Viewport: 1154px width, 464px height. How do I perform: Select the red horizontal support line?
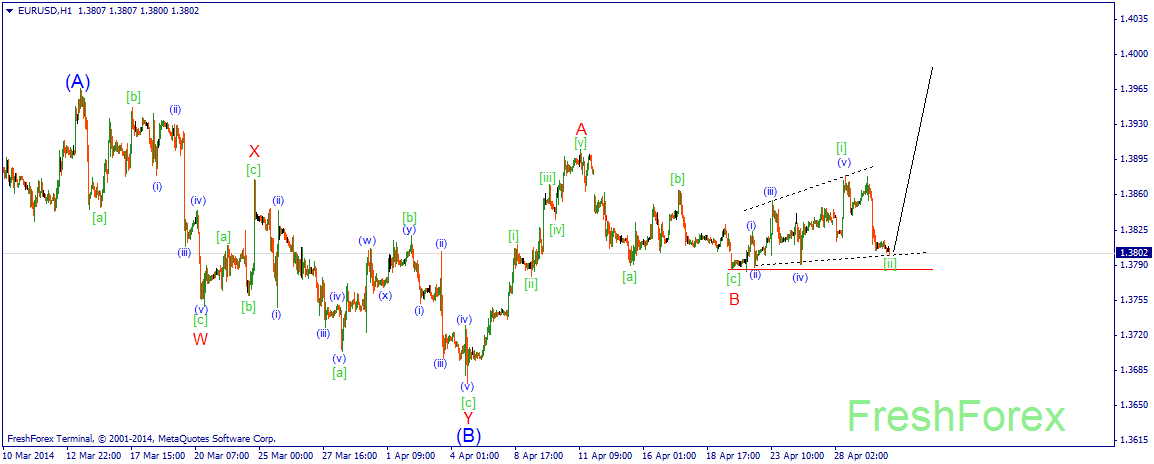(x=832, y=270)
